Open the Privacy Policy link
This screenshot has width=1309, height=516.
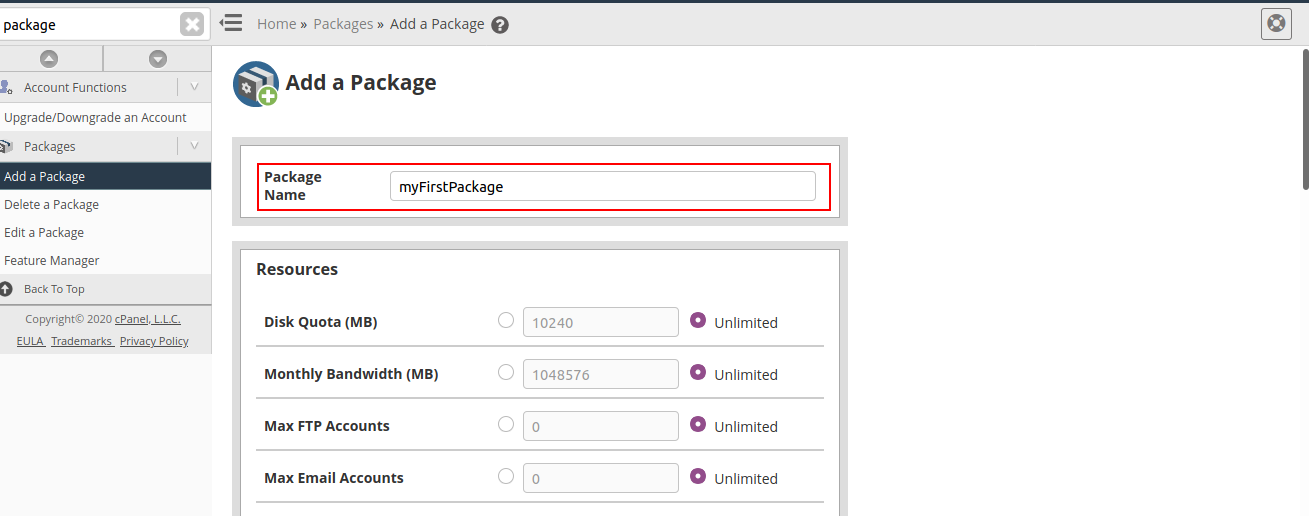pos(154,341)
